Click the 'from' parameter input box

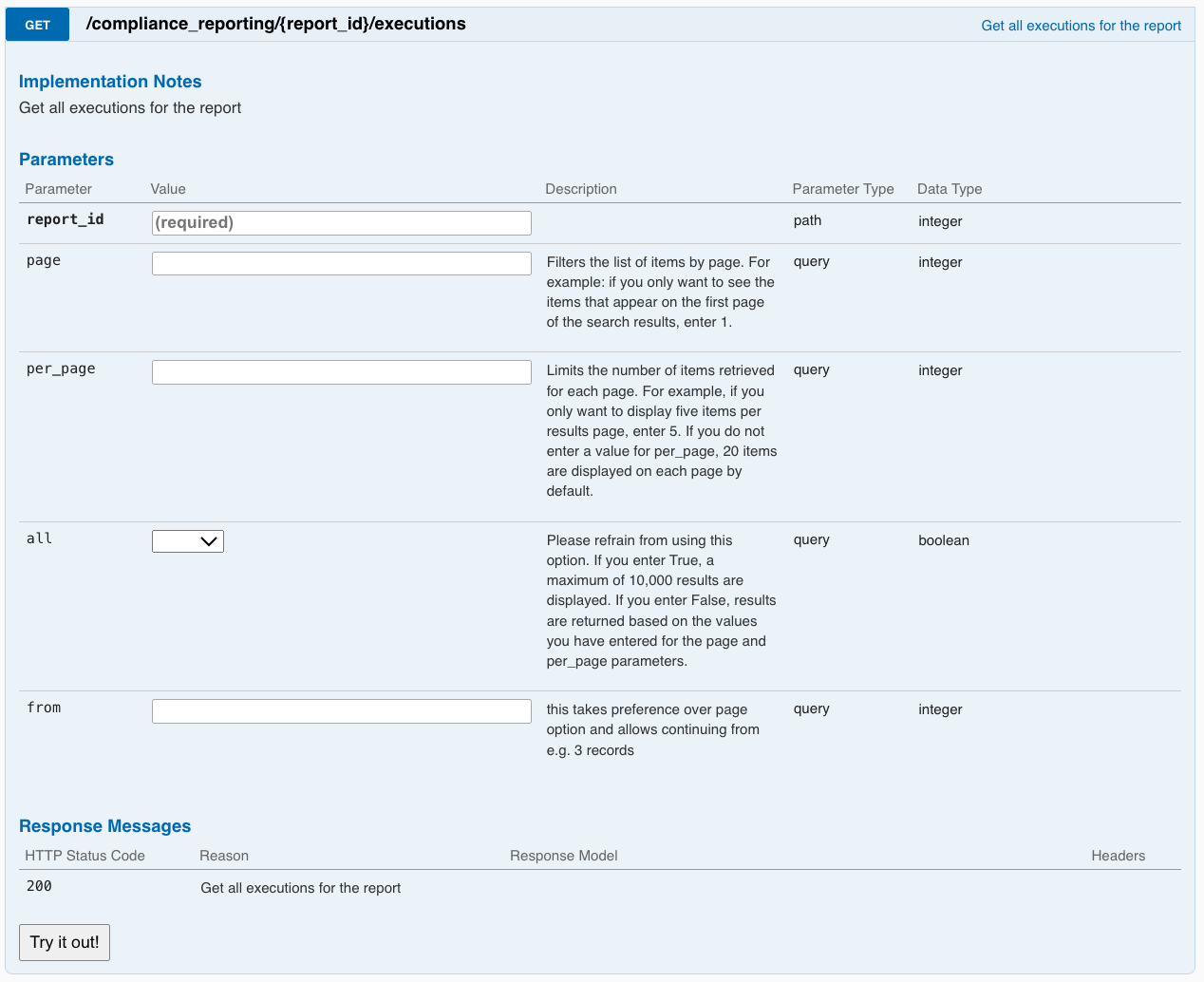click(x=341, y=710)
